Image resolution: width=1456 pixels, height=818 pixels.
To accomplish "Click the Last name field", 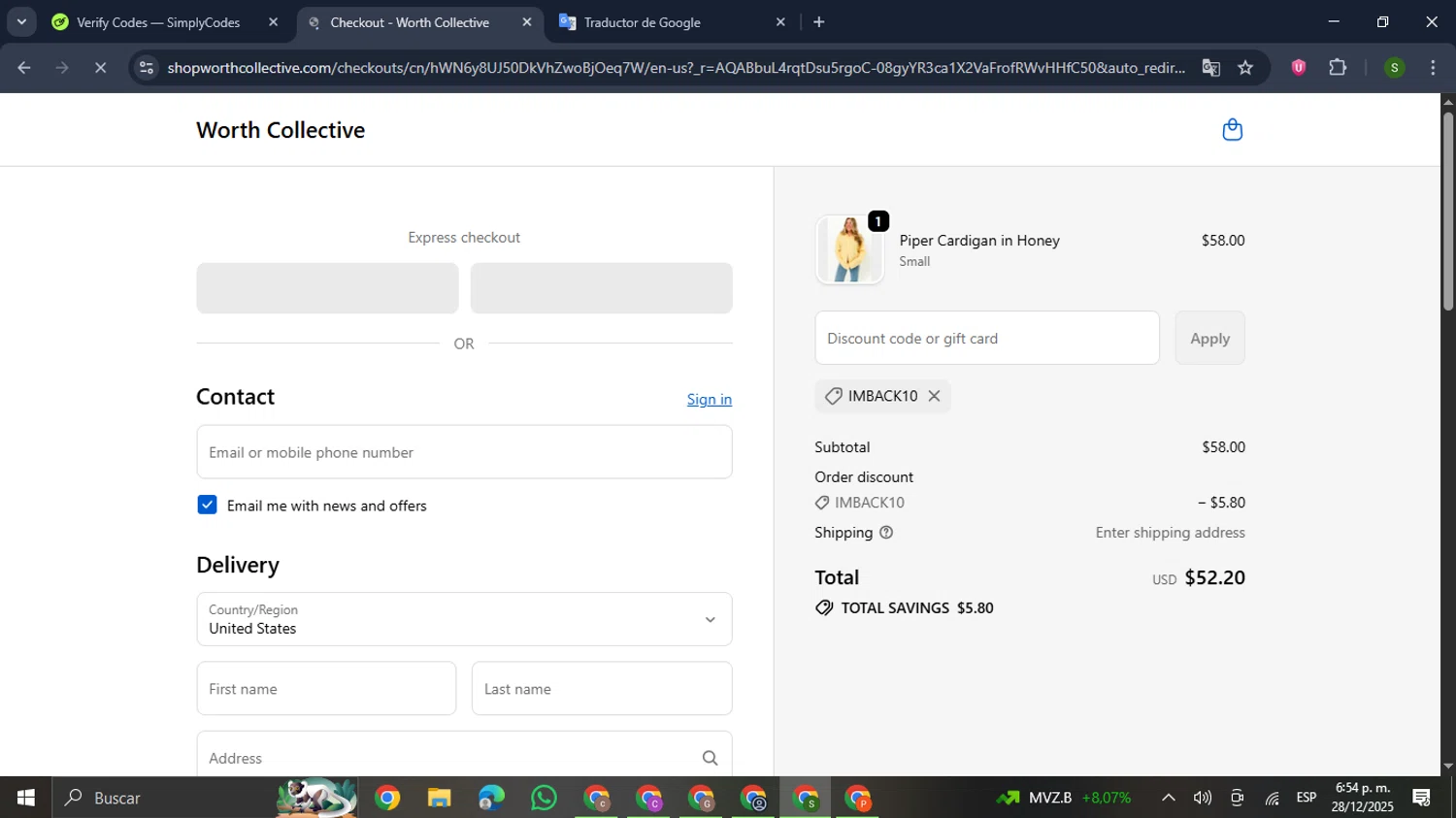I will [602, 689].
